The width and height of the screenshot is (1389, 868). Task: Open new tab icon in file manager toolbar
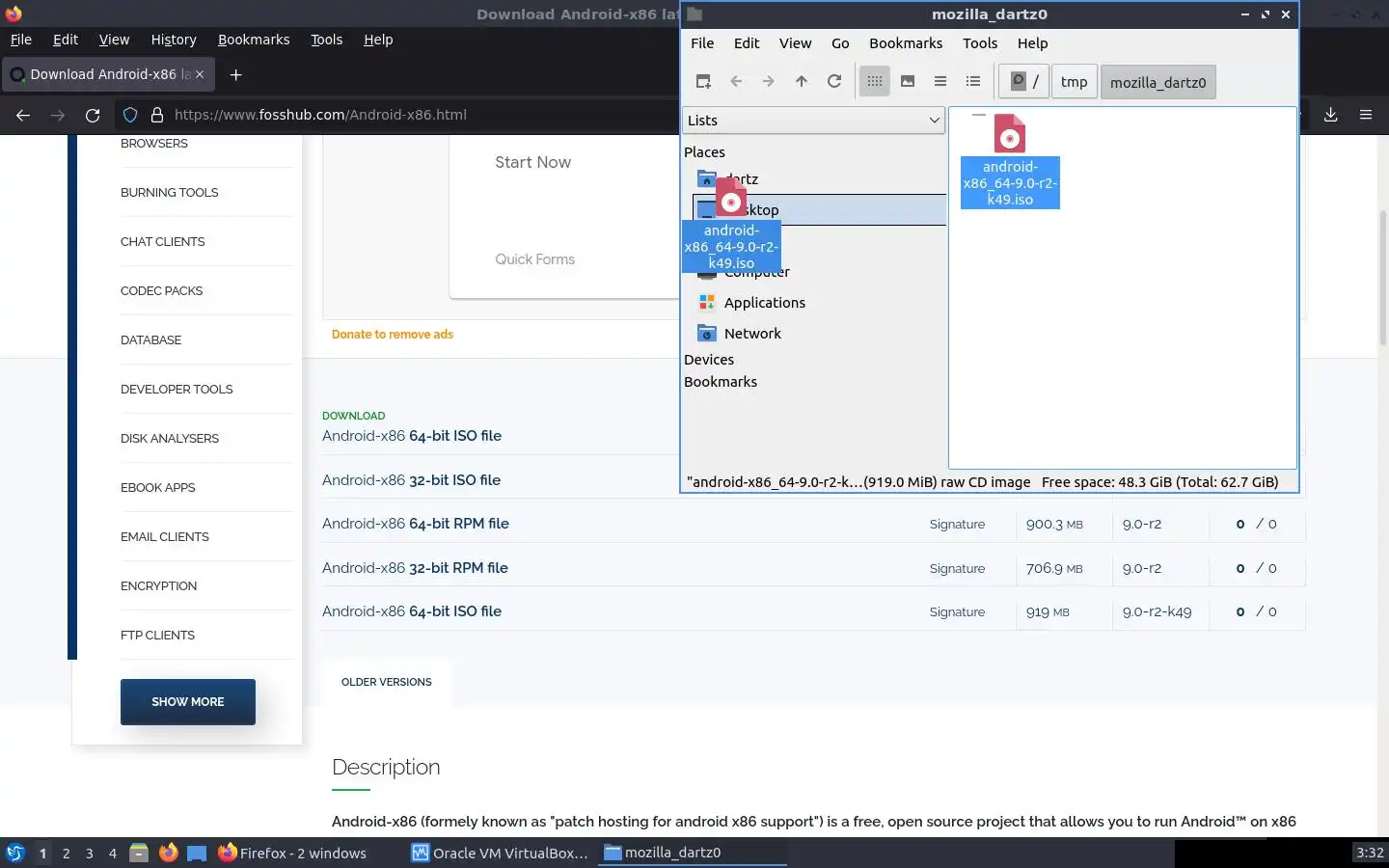click(703, 82)
